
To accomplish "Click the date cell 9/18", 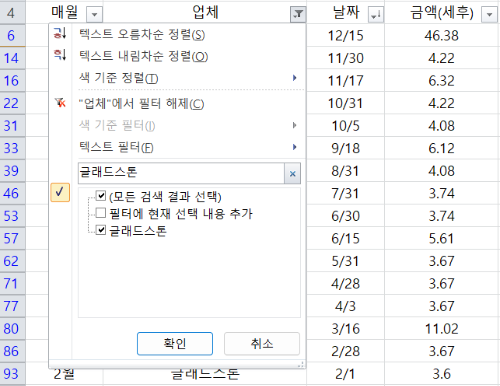I will pyautogui.click(x=345, y=148).
